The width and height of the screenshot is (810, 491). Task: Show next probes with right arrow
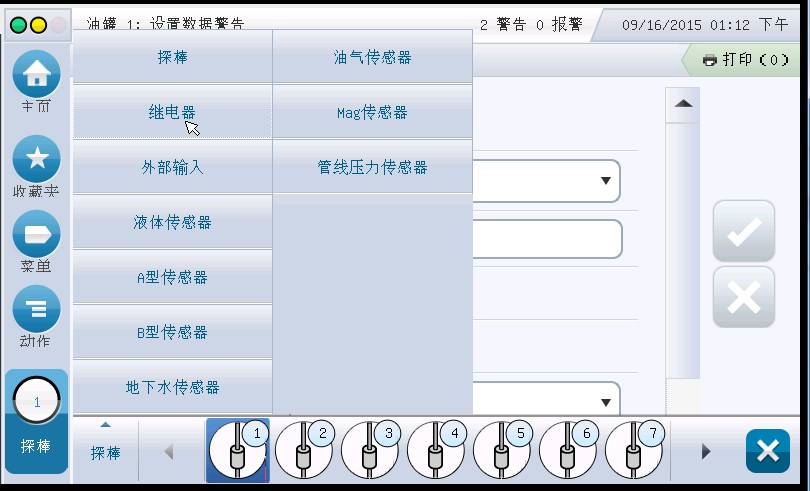tap(706, 451)
